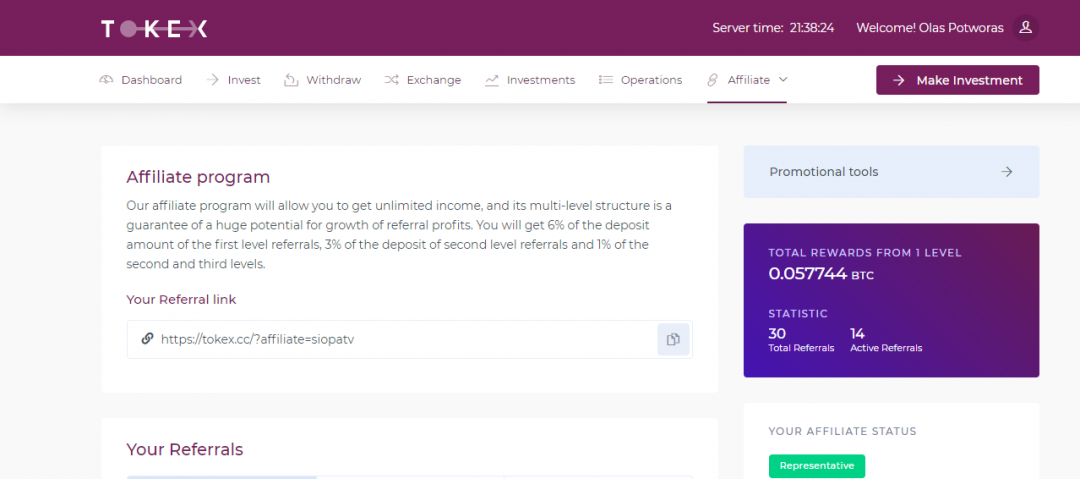1080x479 pixels.
Task: Click the TOKEX logo
Action: (154, 29)
